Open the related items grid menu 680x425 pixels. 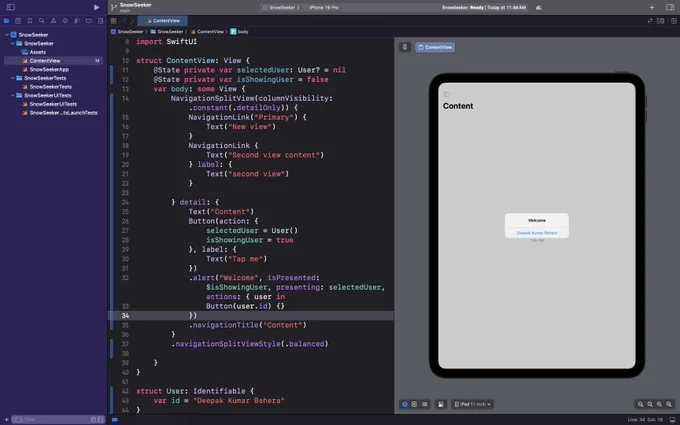(114, 21)
